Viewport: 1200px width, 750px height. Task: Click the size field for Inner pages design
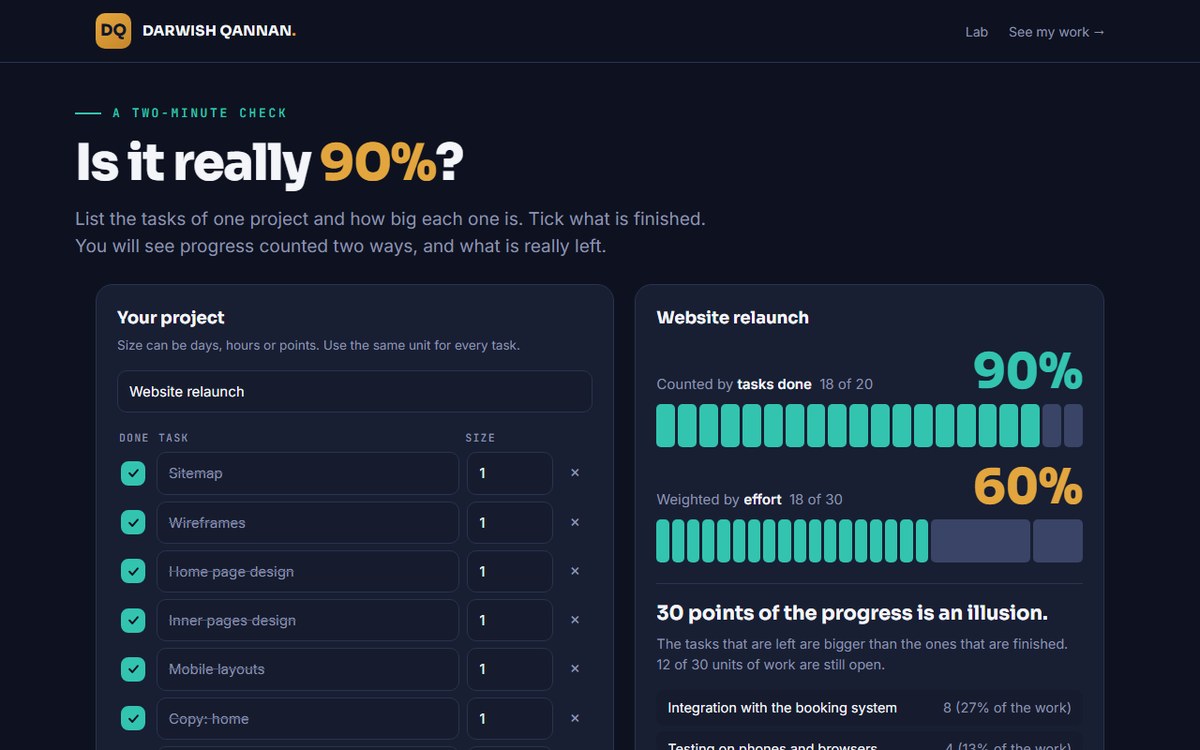510,620
